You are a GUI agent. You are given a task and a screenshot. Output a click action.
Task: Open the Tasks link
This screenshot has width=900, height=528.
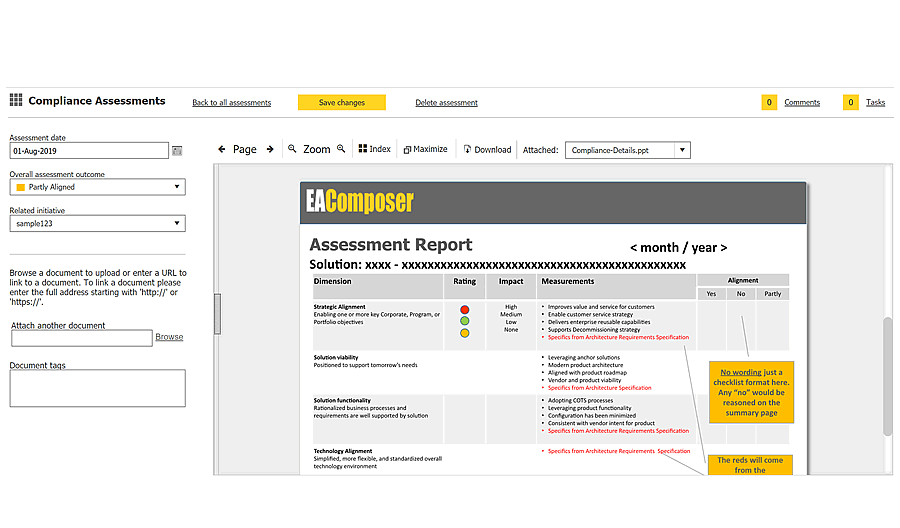pyautogui.click(x=875, y=103)
